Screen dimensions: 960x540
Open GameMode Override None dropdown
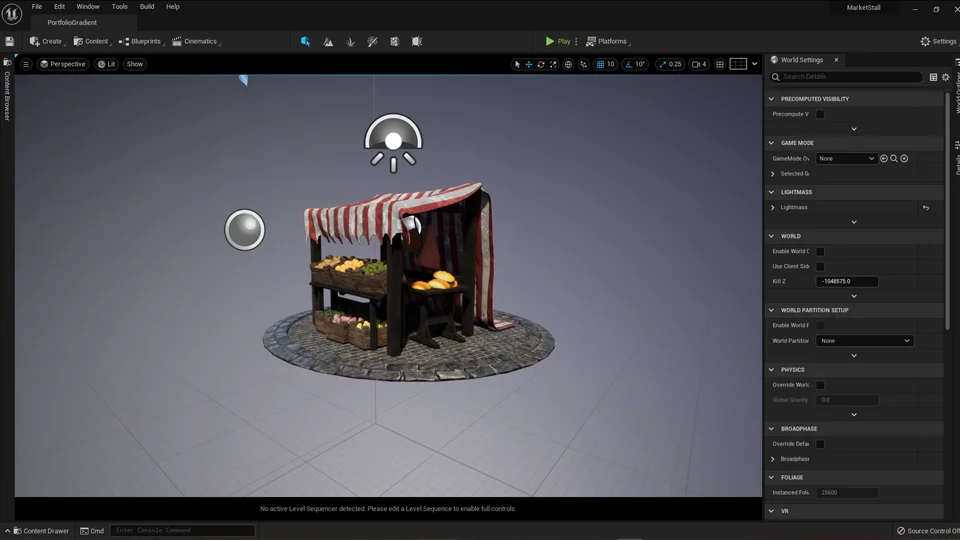(x=847, y=159)
